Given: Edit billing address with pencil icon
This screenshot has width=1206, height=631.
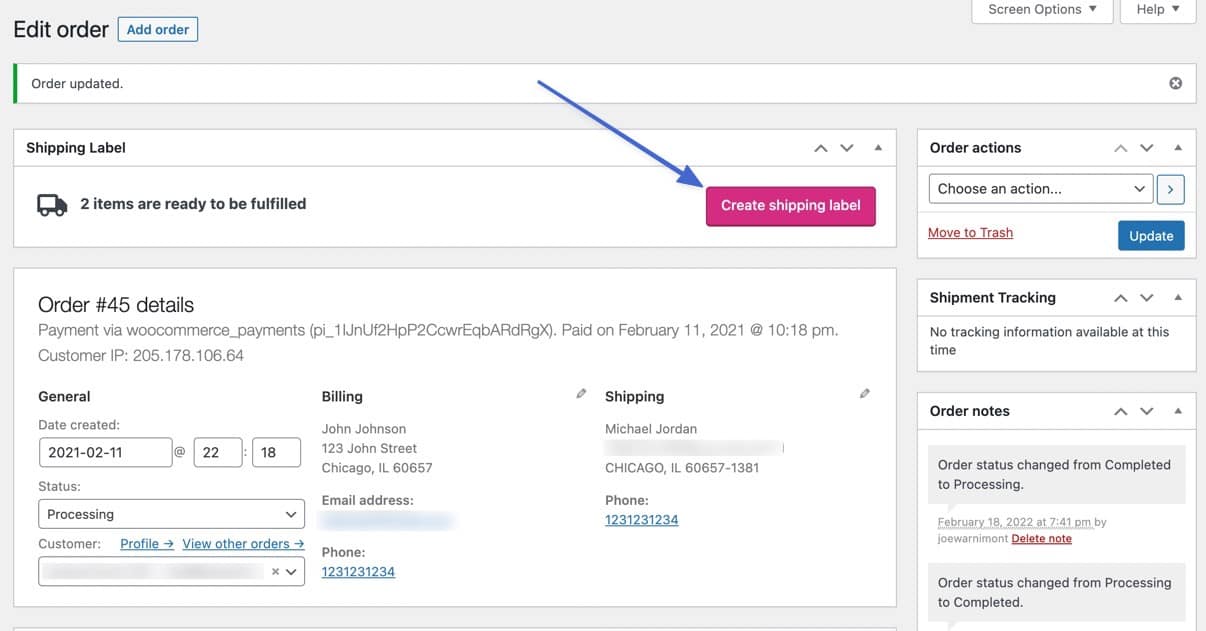Looking at the screenshot, I should click(581, 394).
